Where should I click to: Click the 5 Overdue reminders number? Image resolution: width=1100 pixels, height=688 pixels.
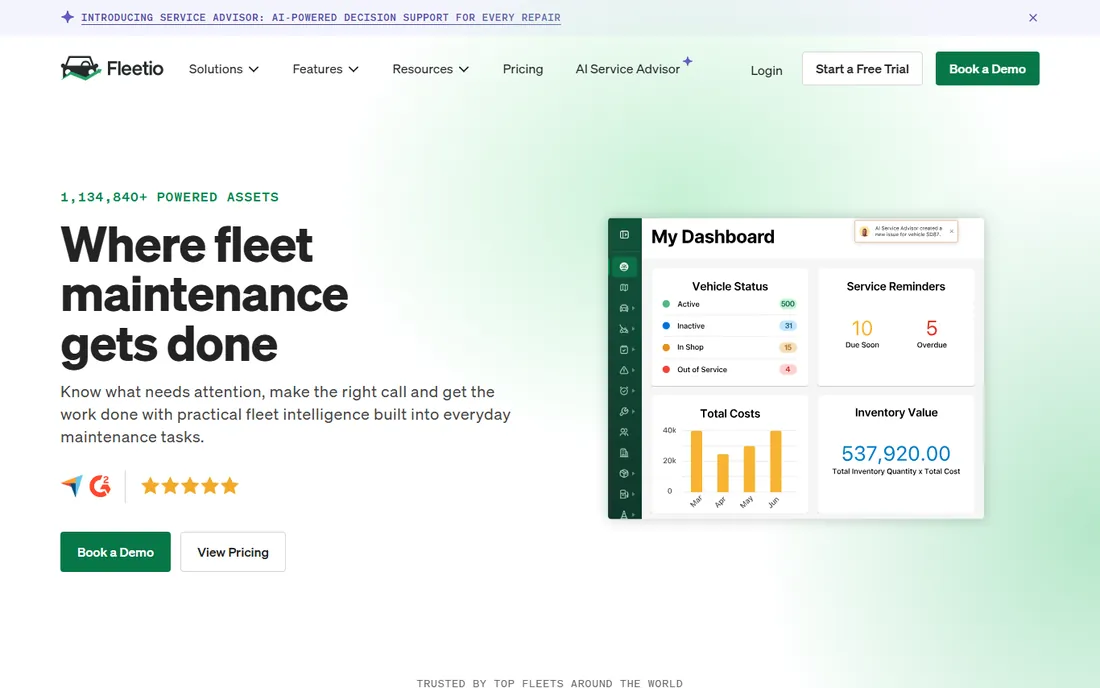click(932, 328)
